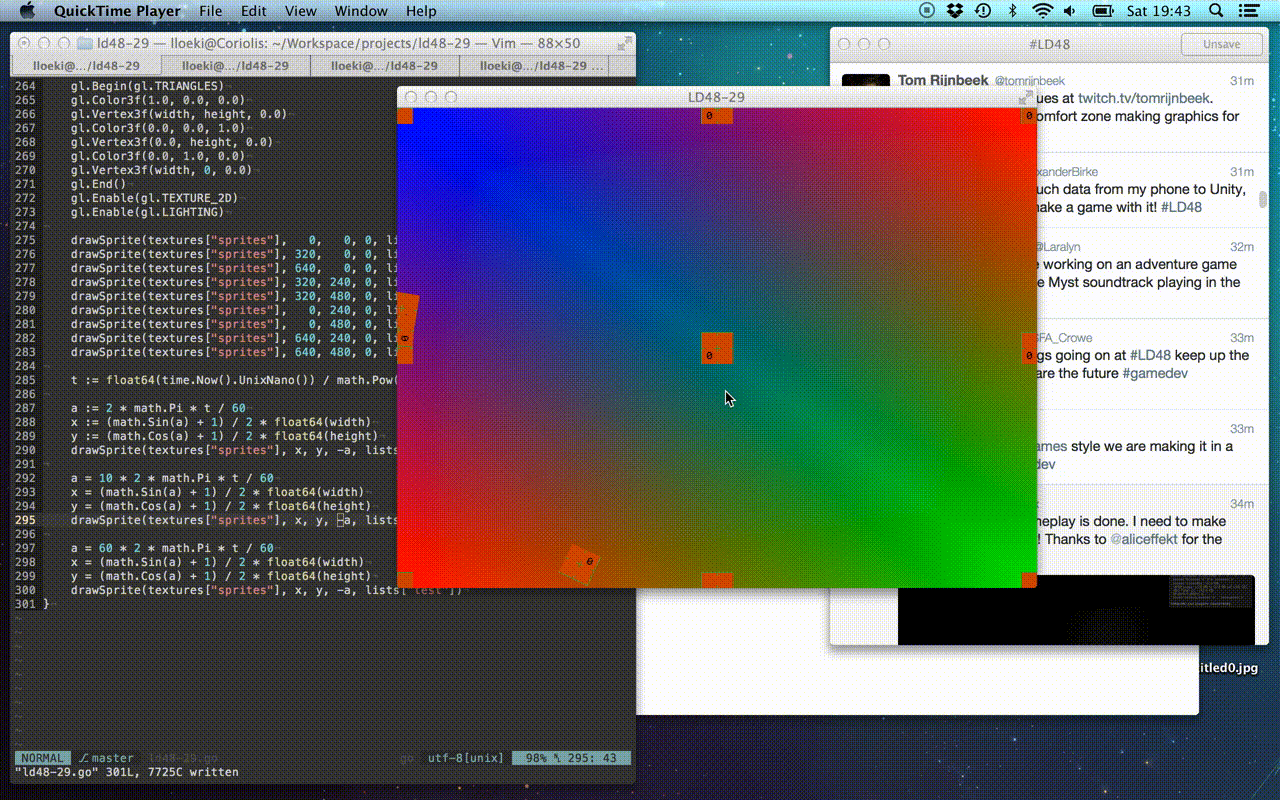
Task: Open the Wi-Fi status menu
Action: click(1042, 11)
